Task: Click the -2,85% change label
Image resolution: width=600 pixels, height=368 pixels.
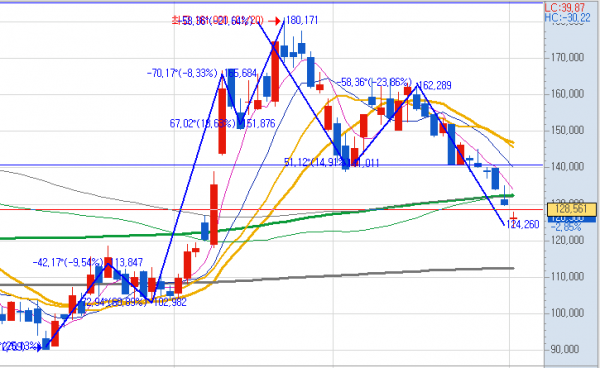Action: point(566,228)
